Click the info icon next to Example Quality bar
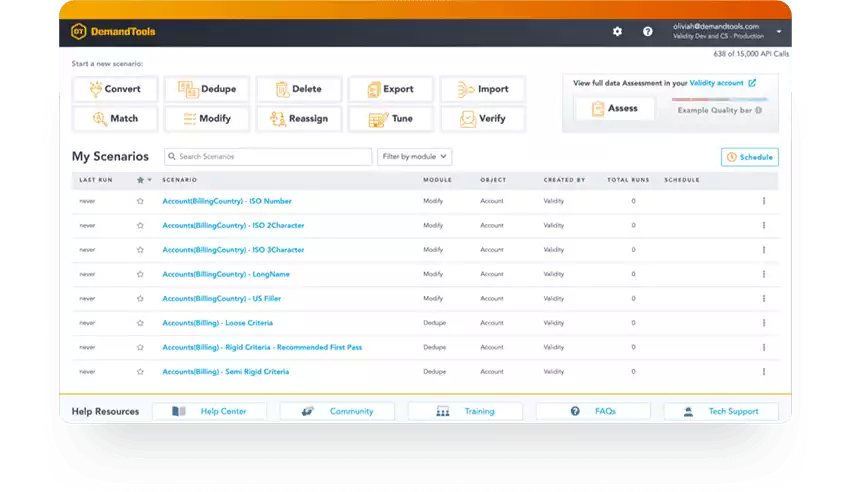This screenshot has height=492, width=852. tap(759, 110)
